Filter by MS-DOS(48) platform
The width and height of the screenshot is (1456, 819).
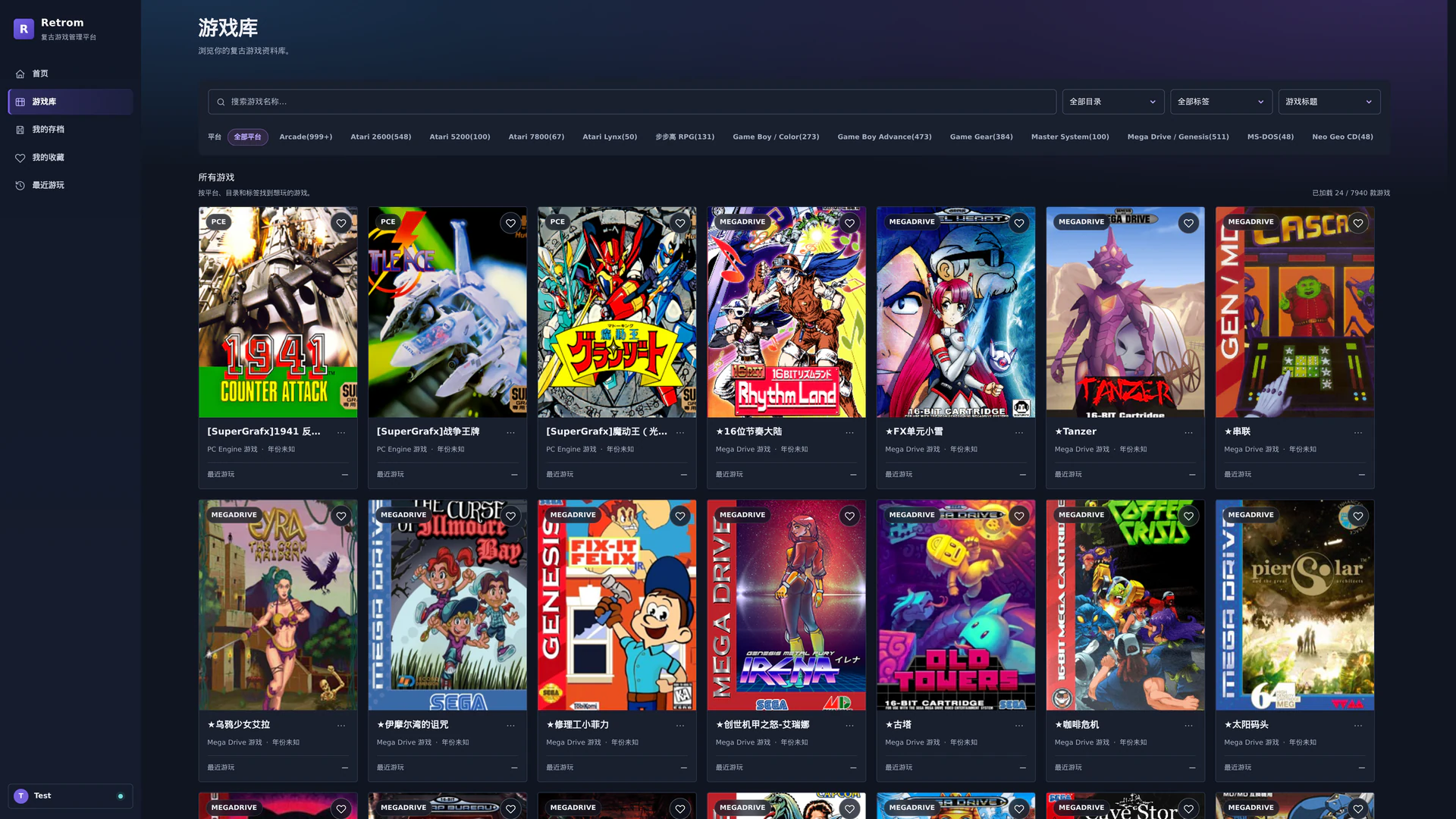[x=1270, y=137]
